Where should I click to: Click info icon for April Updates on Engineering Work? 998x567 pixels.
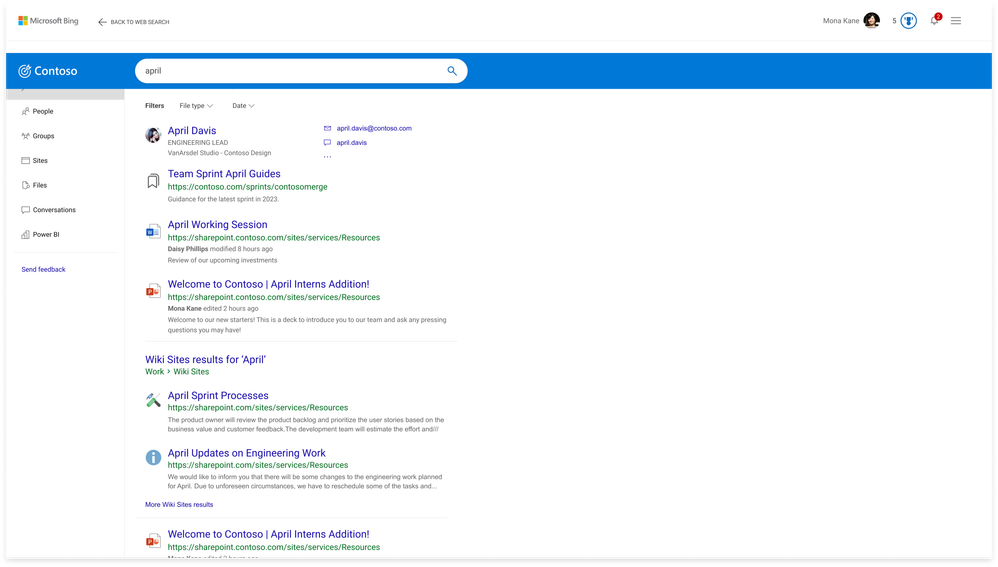[153, 458]
